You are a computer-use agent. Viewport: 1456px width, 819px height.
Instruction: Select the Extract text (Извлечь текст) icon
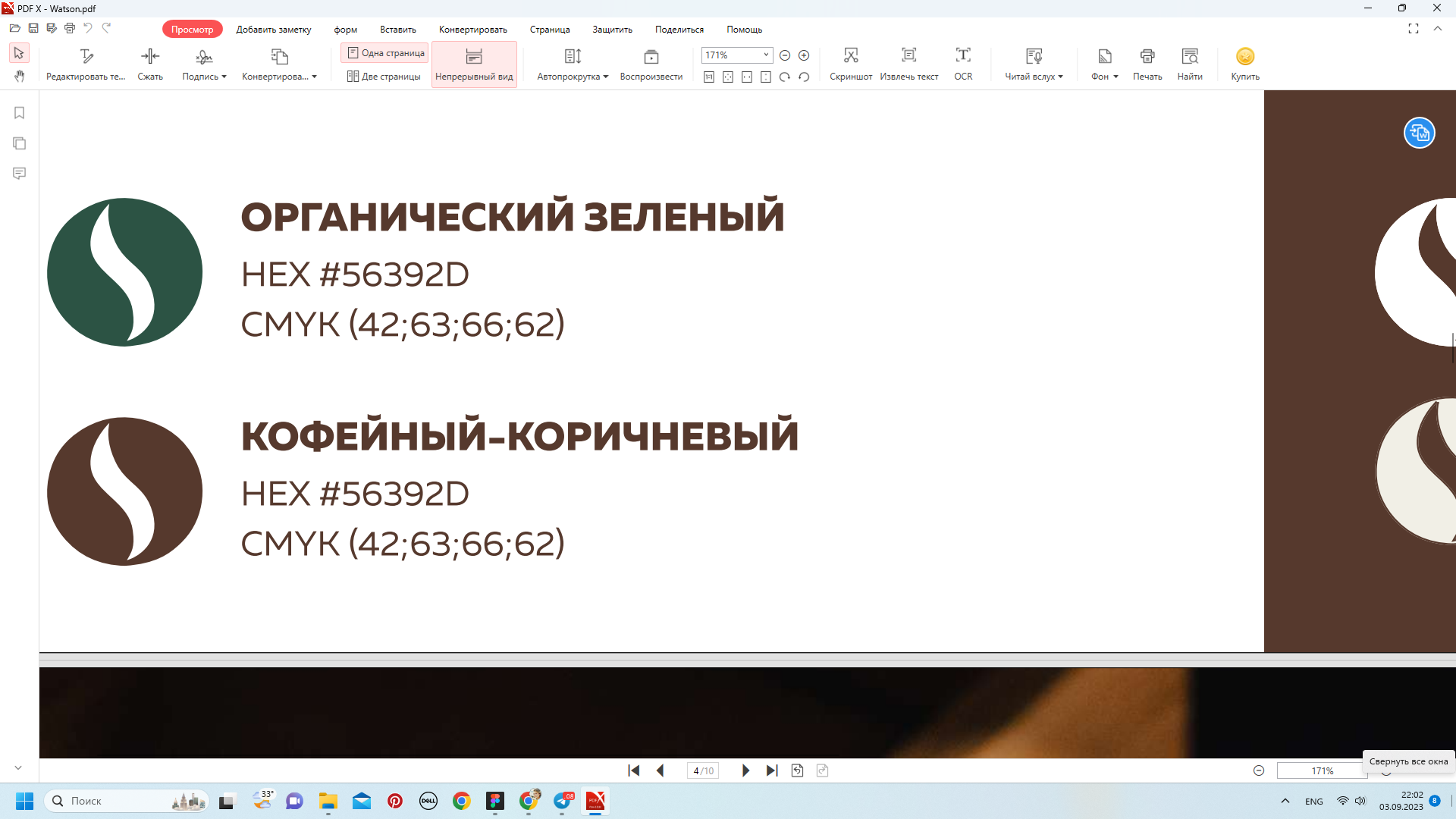pos(908,57)
